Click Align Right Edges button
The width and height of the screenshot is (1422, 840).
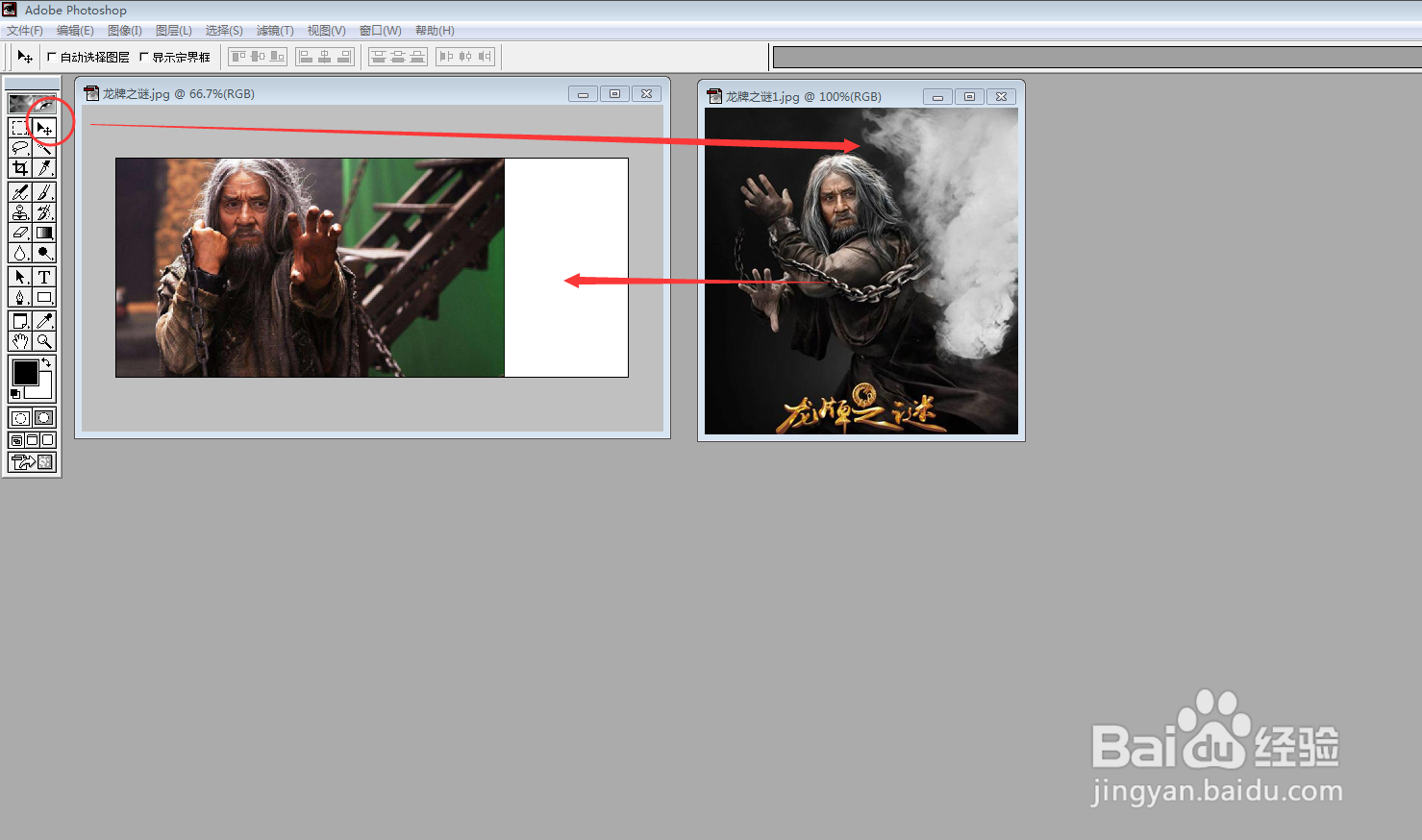tap(343, 57)
